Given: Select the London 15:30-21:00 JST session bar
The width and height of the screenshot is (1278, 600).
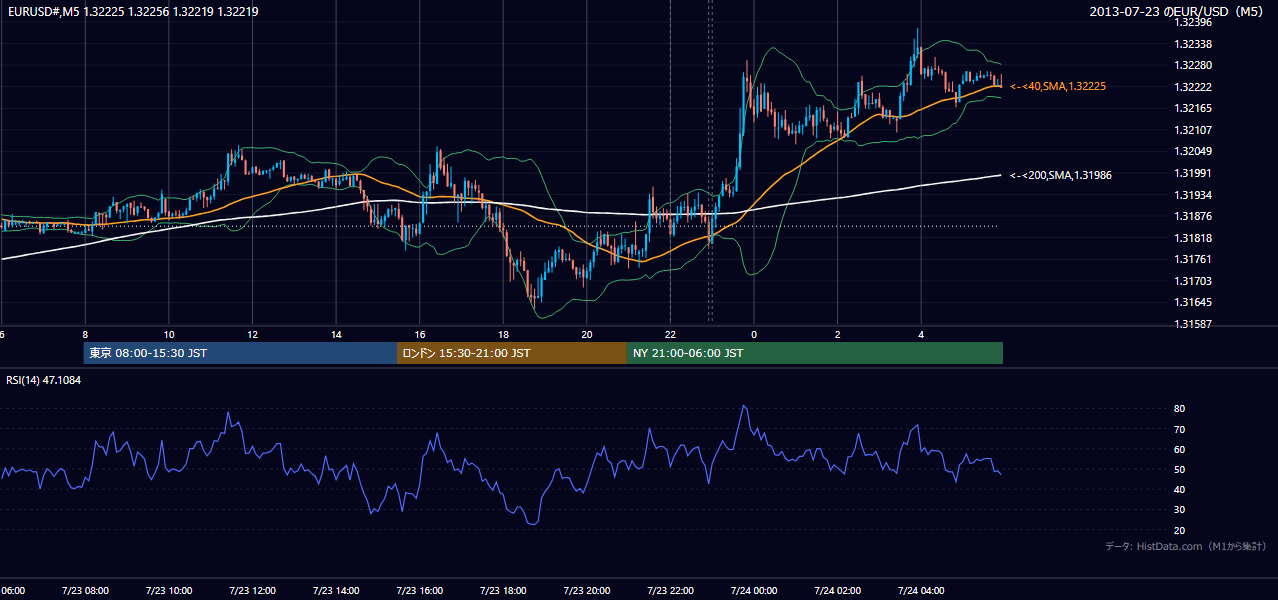Looking at the screenshot, I should (512, 353).
